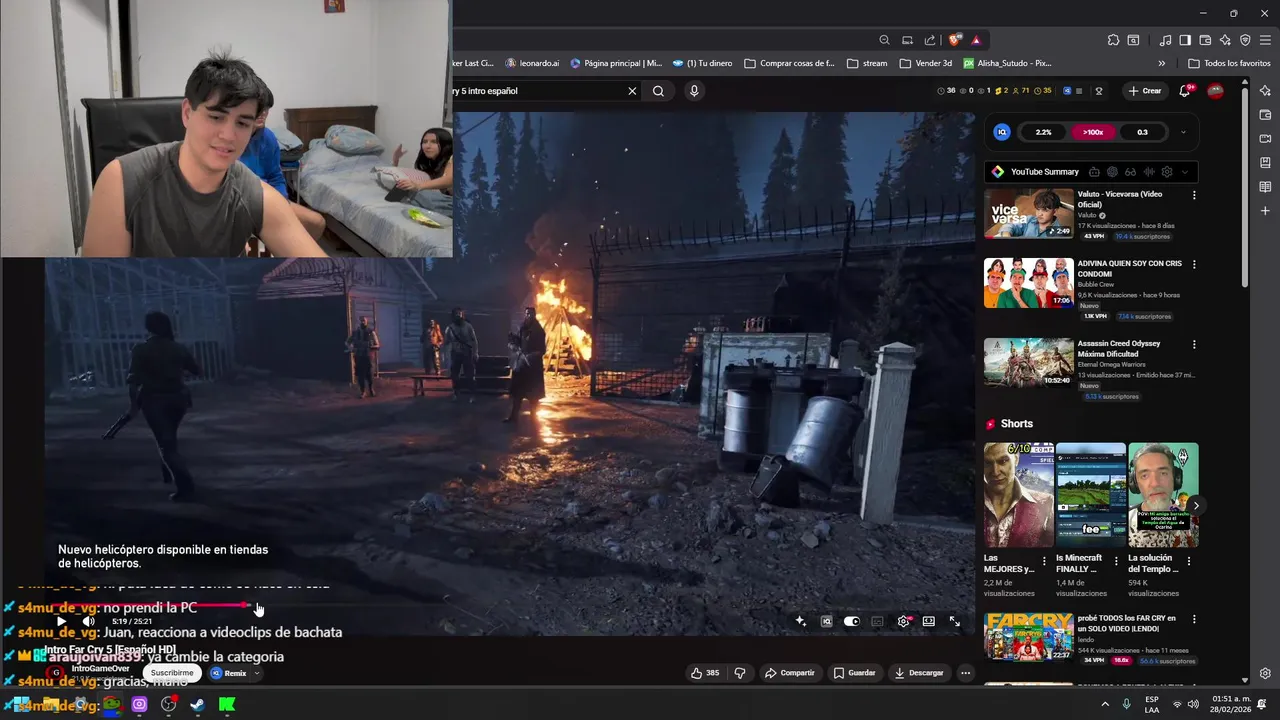Toggle the autoplay switch
This screenshot has height=720, width=1280.
[x=851, y=621]
